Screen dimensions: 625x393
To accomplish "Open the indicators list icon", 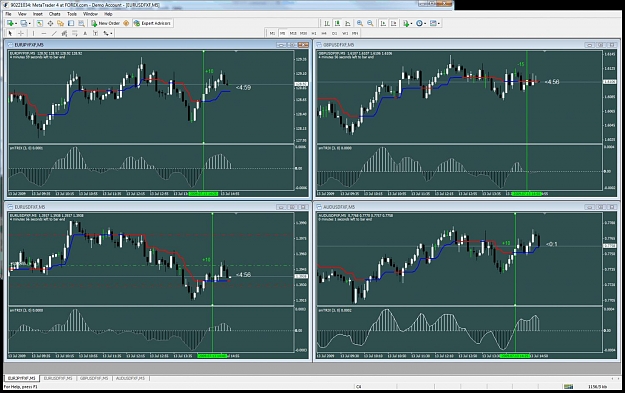I will pyautogui.click(x=406, y=23).
